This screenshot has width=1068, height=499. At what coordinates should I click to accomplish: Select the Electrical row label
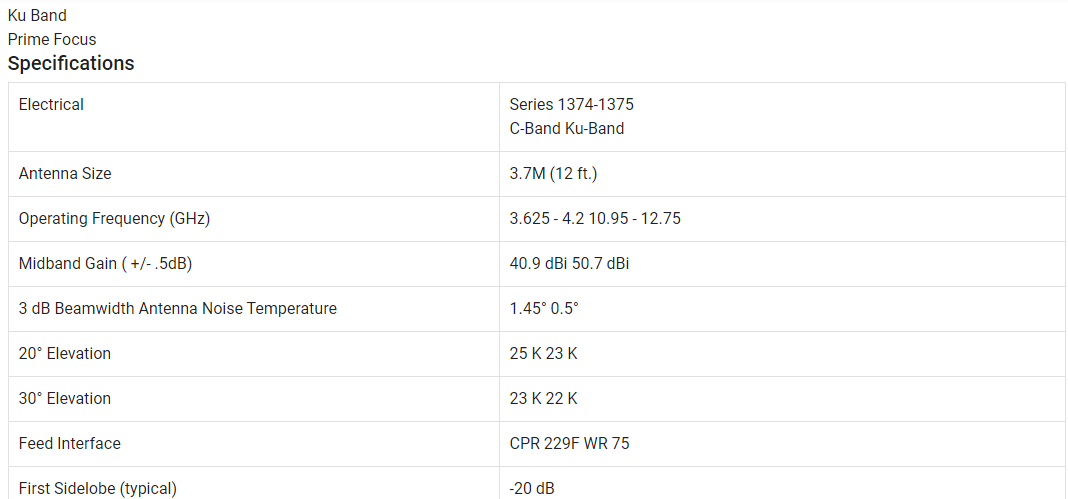pos(51,105)
